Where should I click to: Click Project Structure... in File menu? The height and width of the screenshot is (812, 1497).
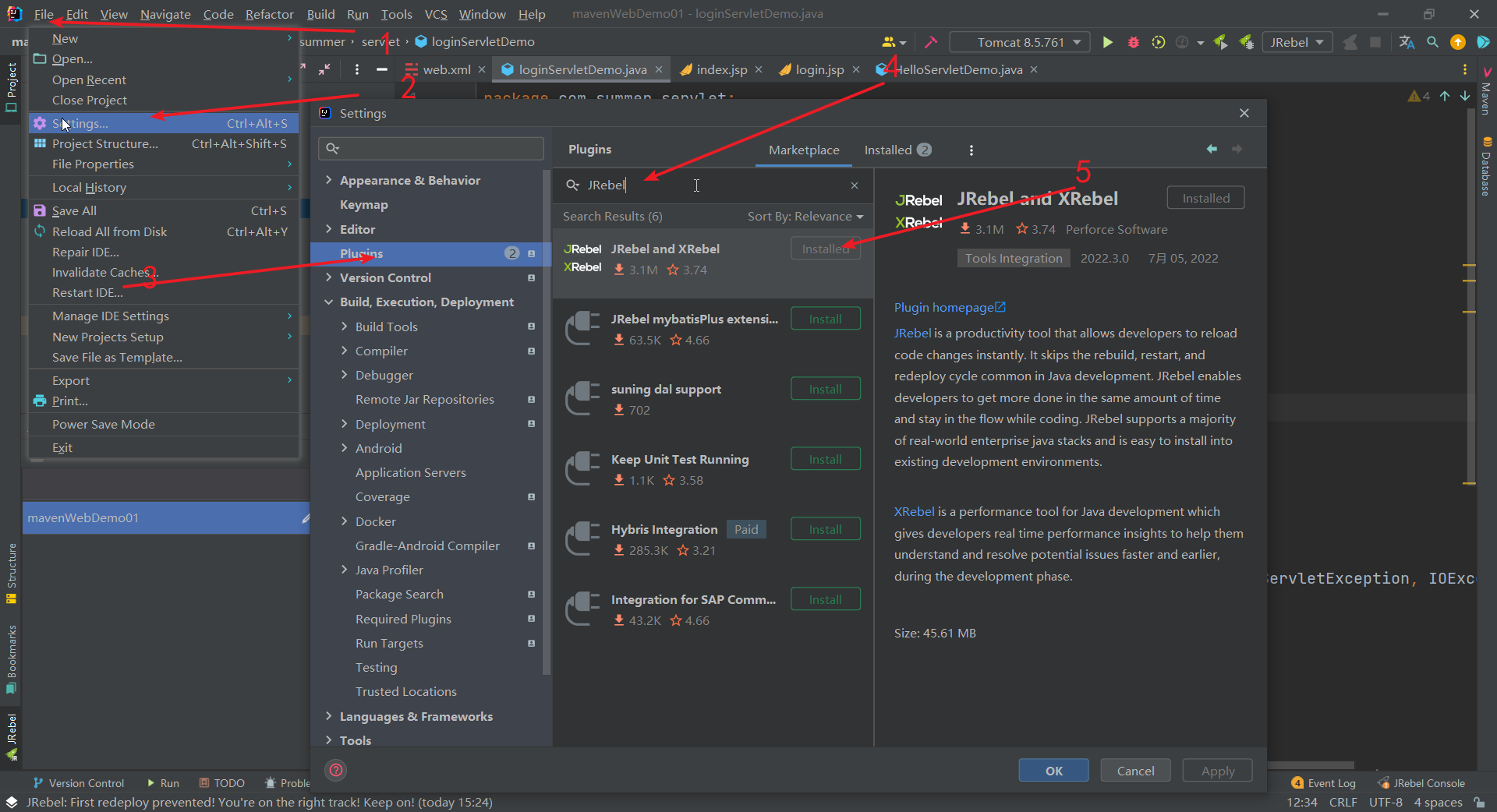click(x=164, y=143)
